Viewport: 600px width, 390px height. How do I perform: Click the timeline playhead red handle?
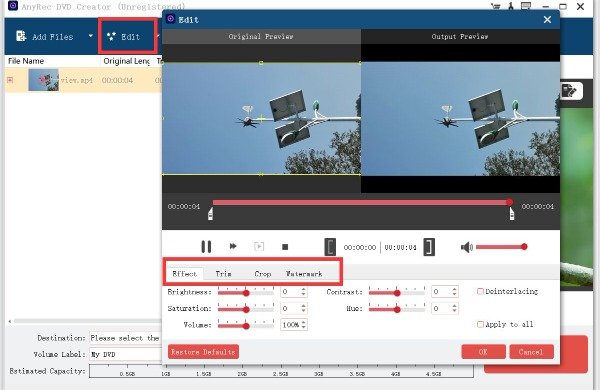pos(509,202)
